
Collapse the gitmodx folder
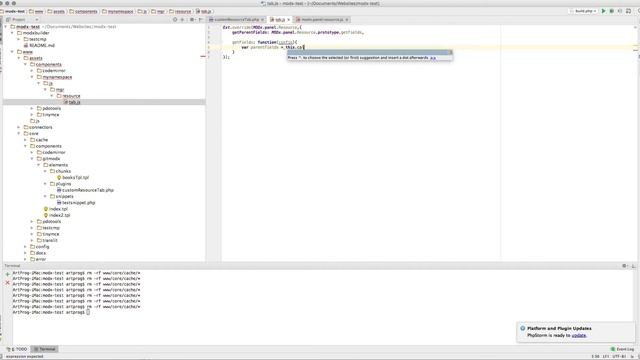click(32, 158)
